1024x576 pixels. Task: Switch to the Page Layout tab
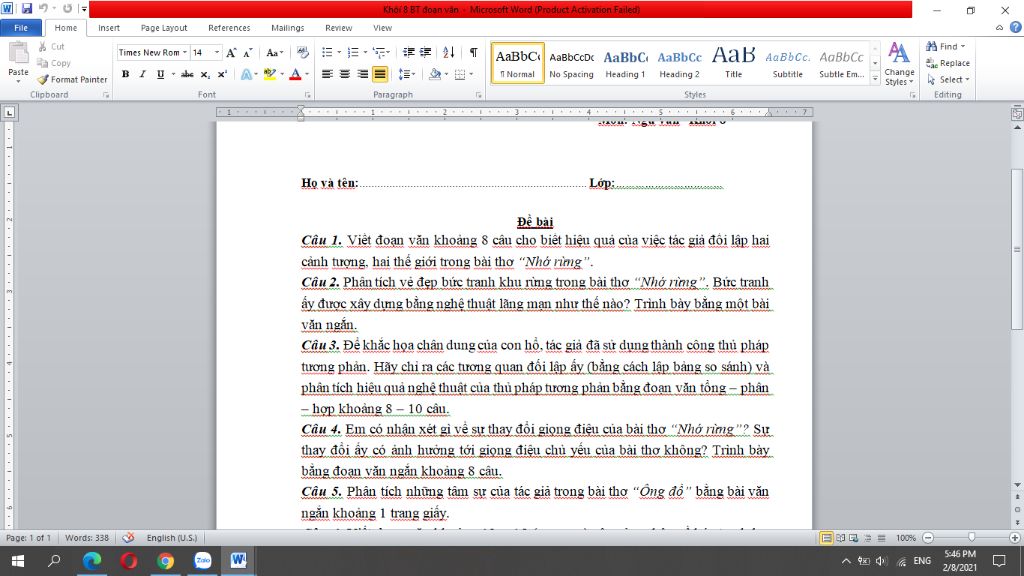[164, 28]
